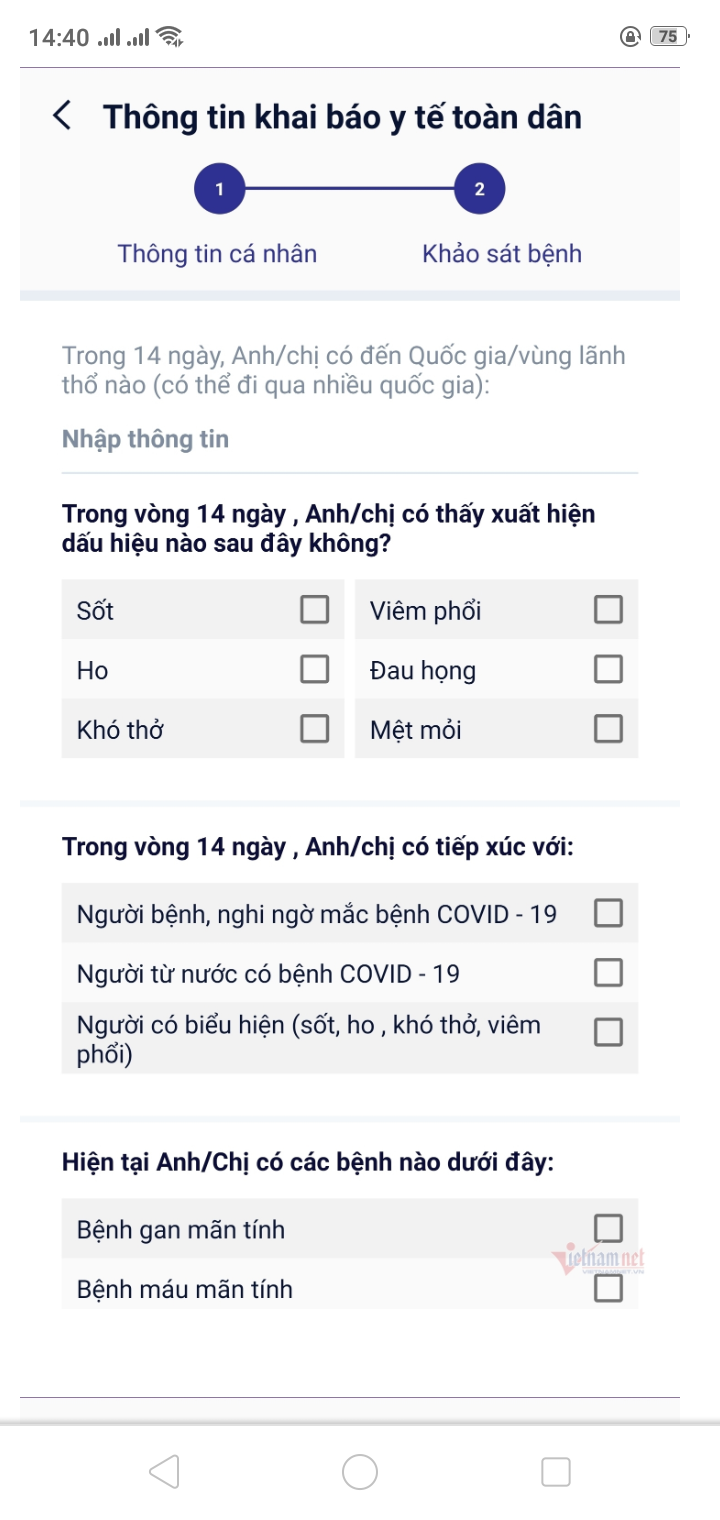The height and width of the screenshot is (1520, 720).
Task: Focus the Nhập thông tin country field
Action: coord(350,439)
